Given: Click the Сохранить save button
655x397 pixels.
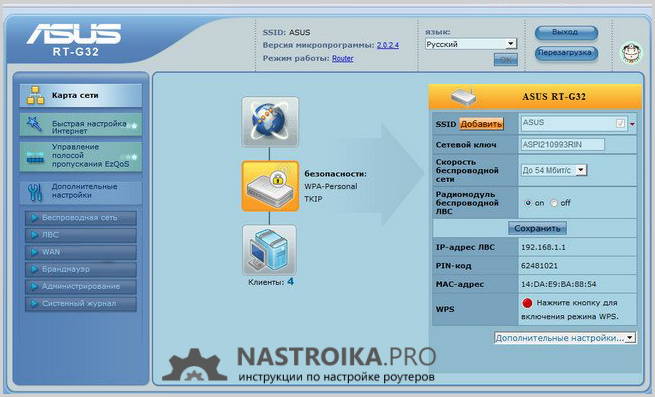Looking at the screenshot, I should (537, 228).
